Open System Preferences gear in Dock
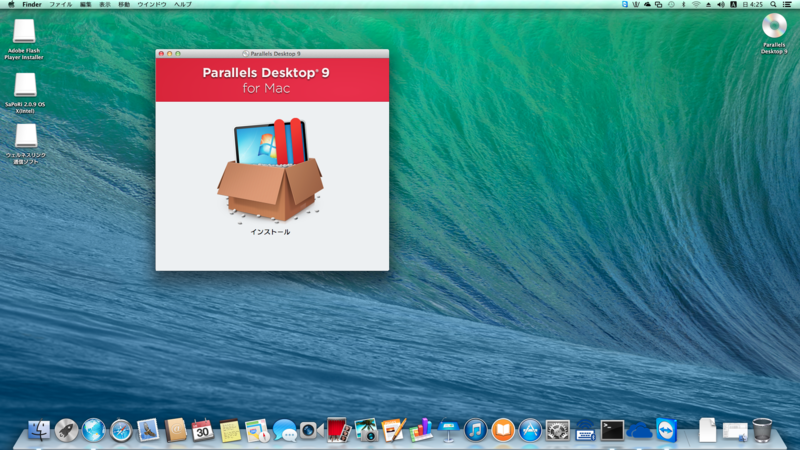 tap(557, 431)
